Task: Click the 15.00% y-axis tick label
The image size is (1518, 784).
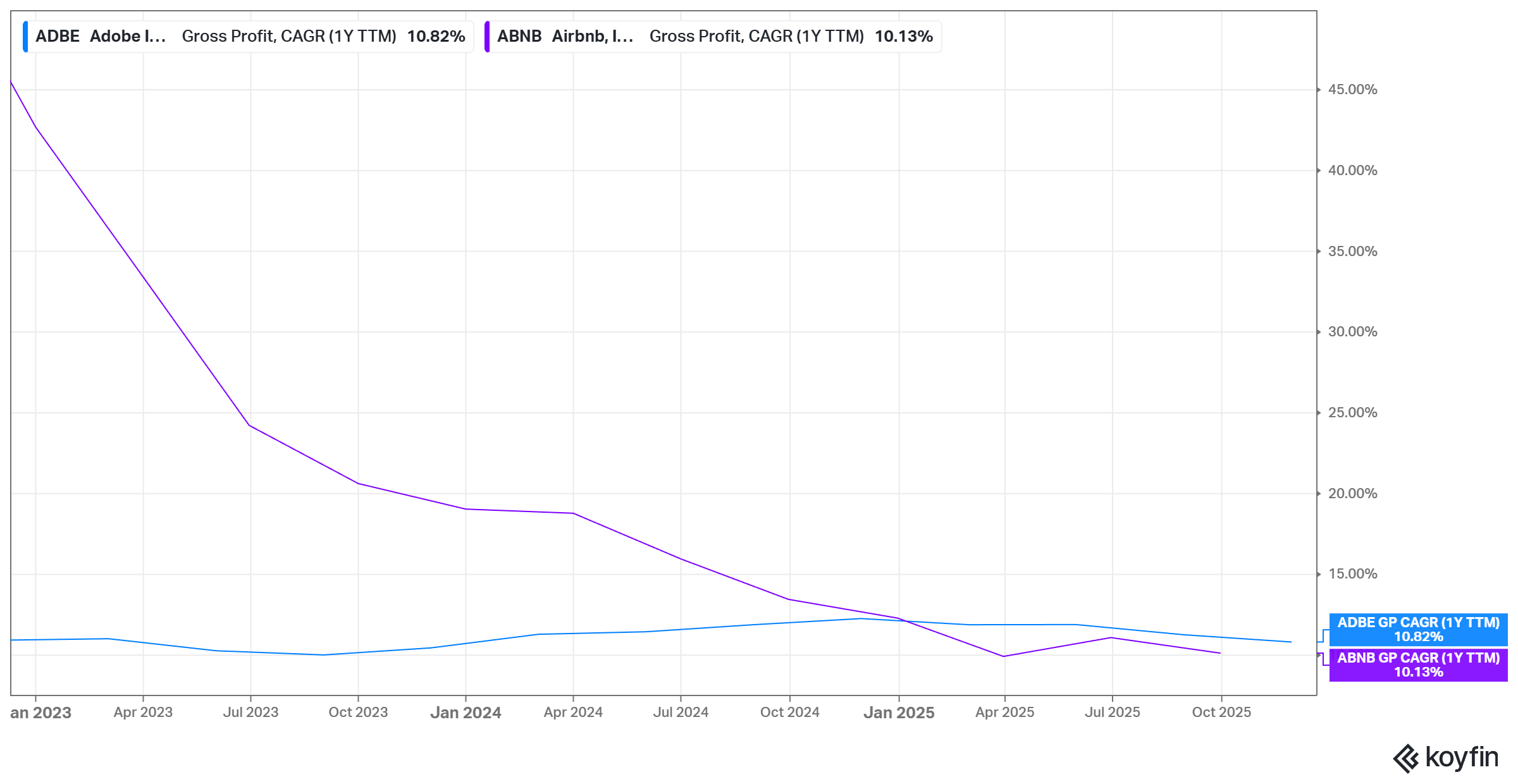Action: tap(1352, 574)
